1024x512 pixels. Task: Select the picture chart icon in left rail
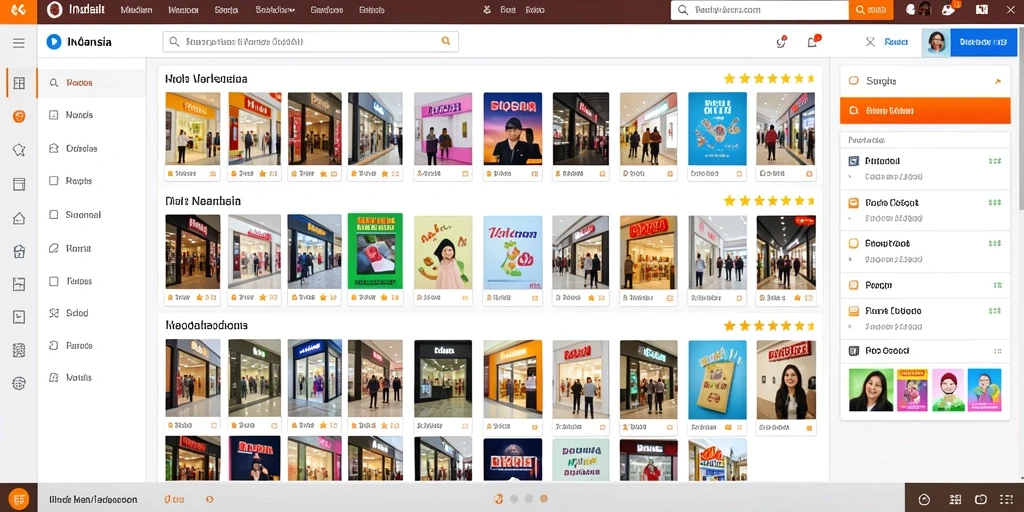[x=19, y=284]
